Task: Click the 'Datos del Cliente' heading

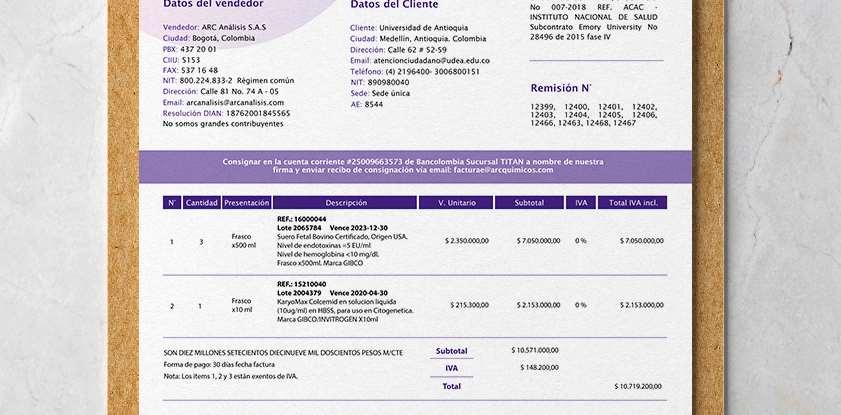Action: pyautogui.click(x=394, y=4)
